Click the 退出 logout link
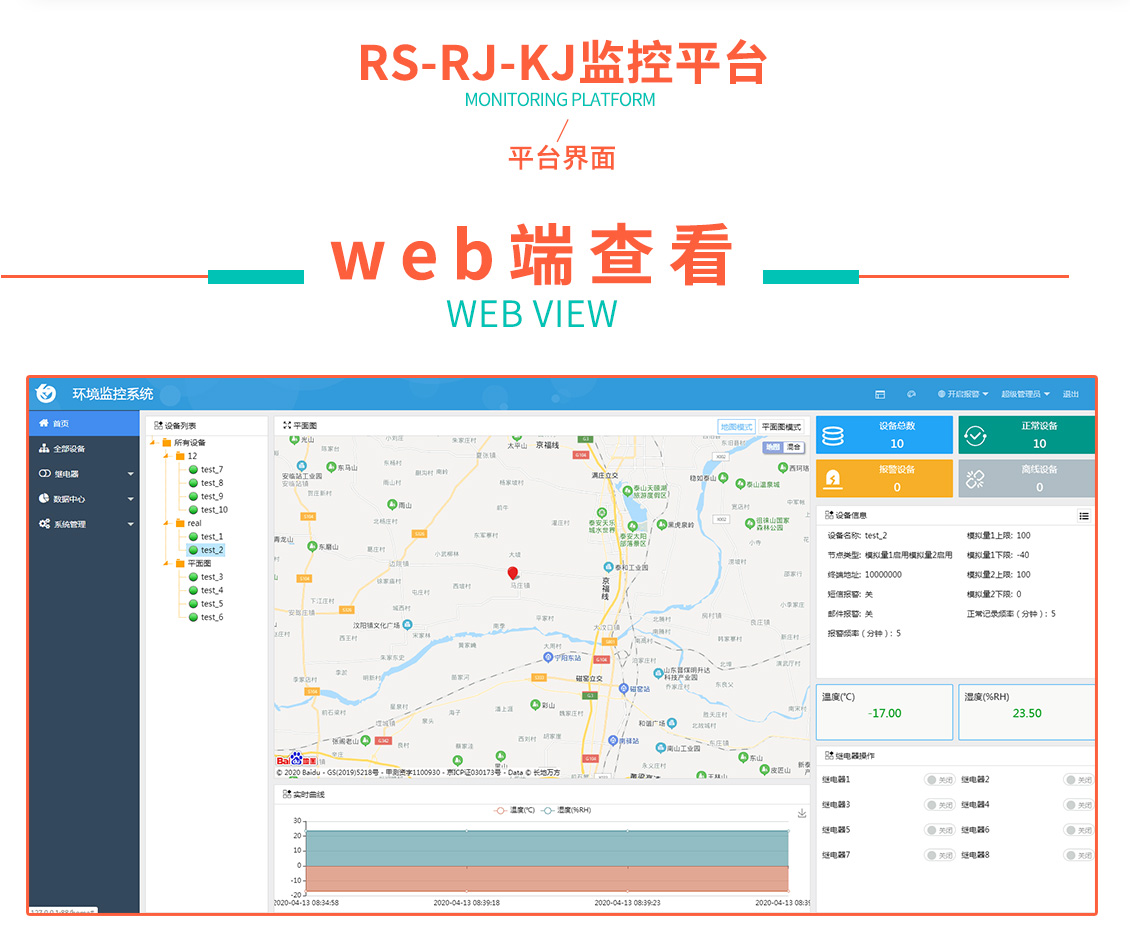Image resolution: width=1130 pixels, height=950 pixels. [1071, 394]
